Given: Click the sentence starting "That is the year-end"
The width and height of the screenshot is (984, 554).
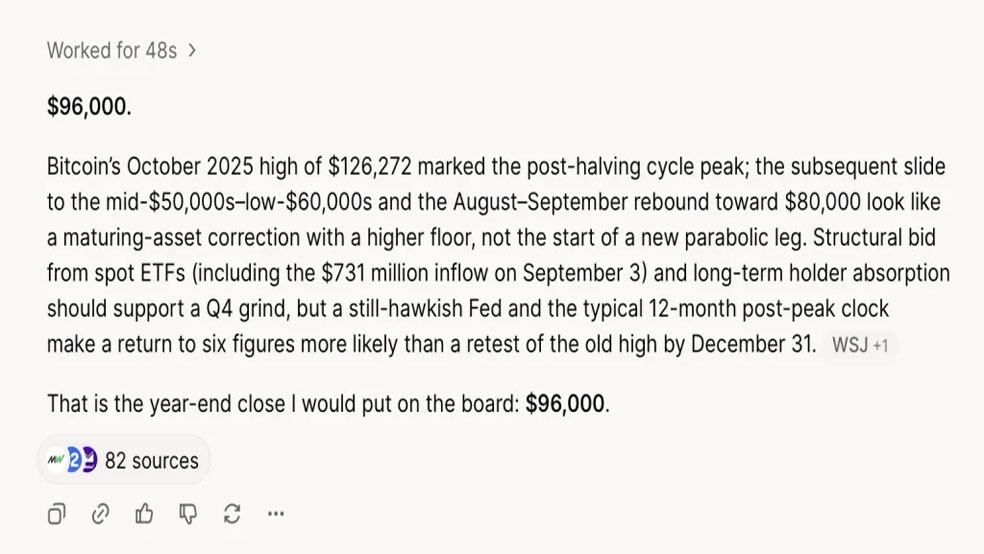Looking at the screenshot, I should [328, 403].
